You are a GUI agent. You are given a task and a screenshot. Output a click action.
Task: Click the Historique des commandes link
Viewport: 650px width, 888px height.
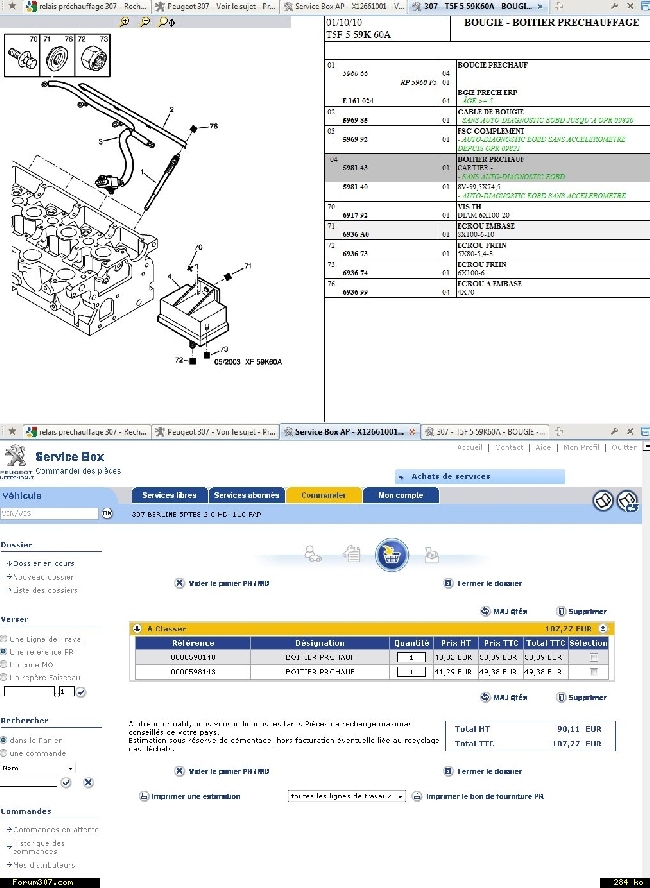[x=39, y=847]
